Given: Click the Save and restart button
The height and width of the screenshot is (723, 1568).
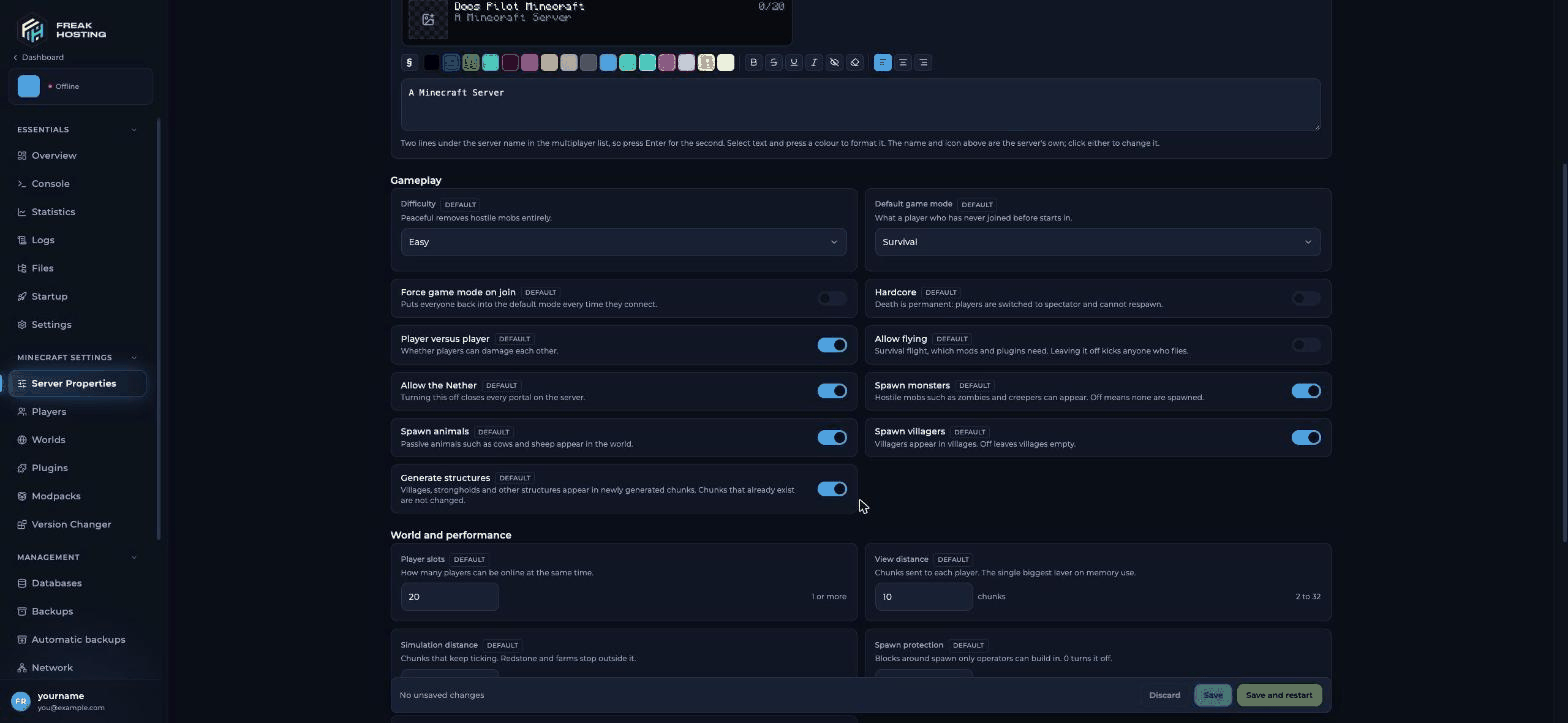Looking at the screenshot, I should point(1279,695).
